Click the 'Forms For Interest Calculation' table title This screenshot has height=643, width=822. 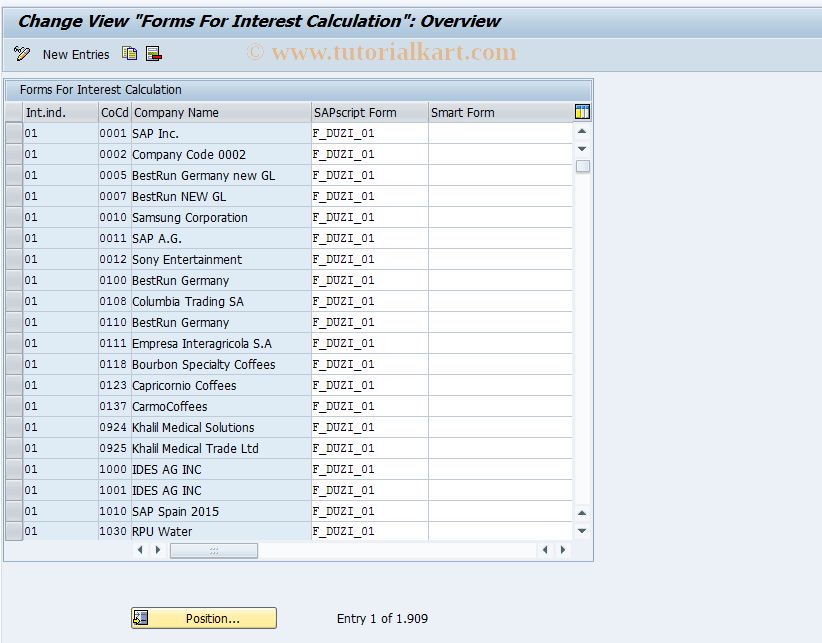[101, 90]
